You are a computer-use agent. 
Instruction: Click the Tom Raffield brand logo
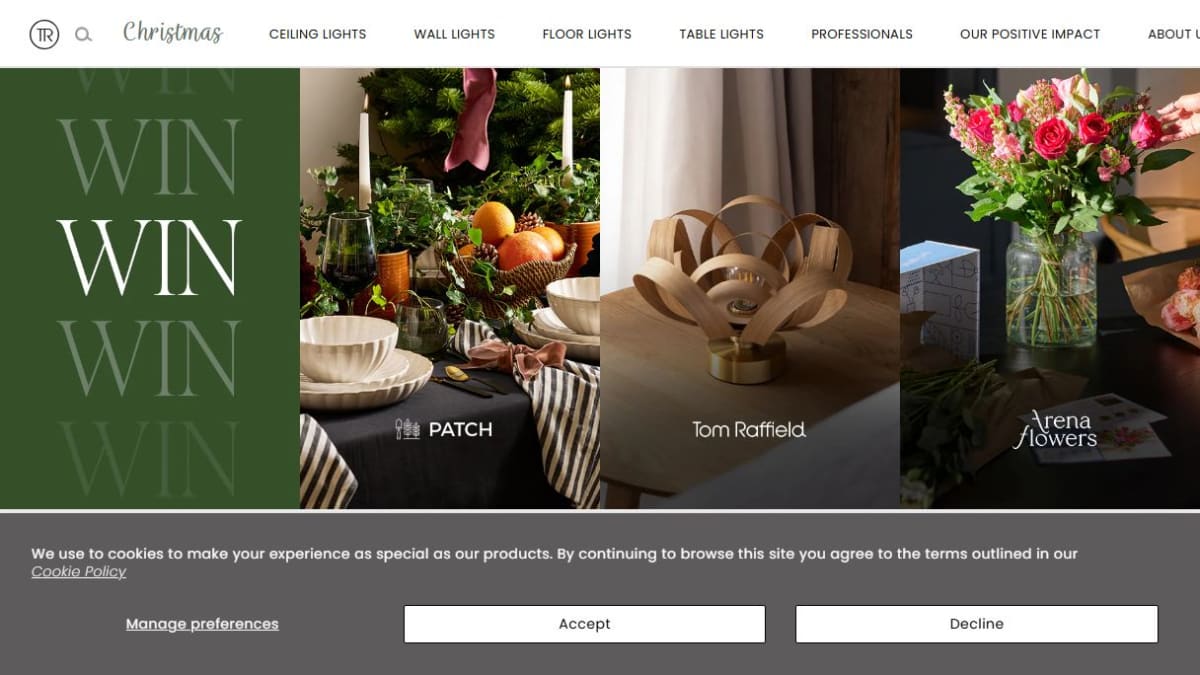pos(749,430)
